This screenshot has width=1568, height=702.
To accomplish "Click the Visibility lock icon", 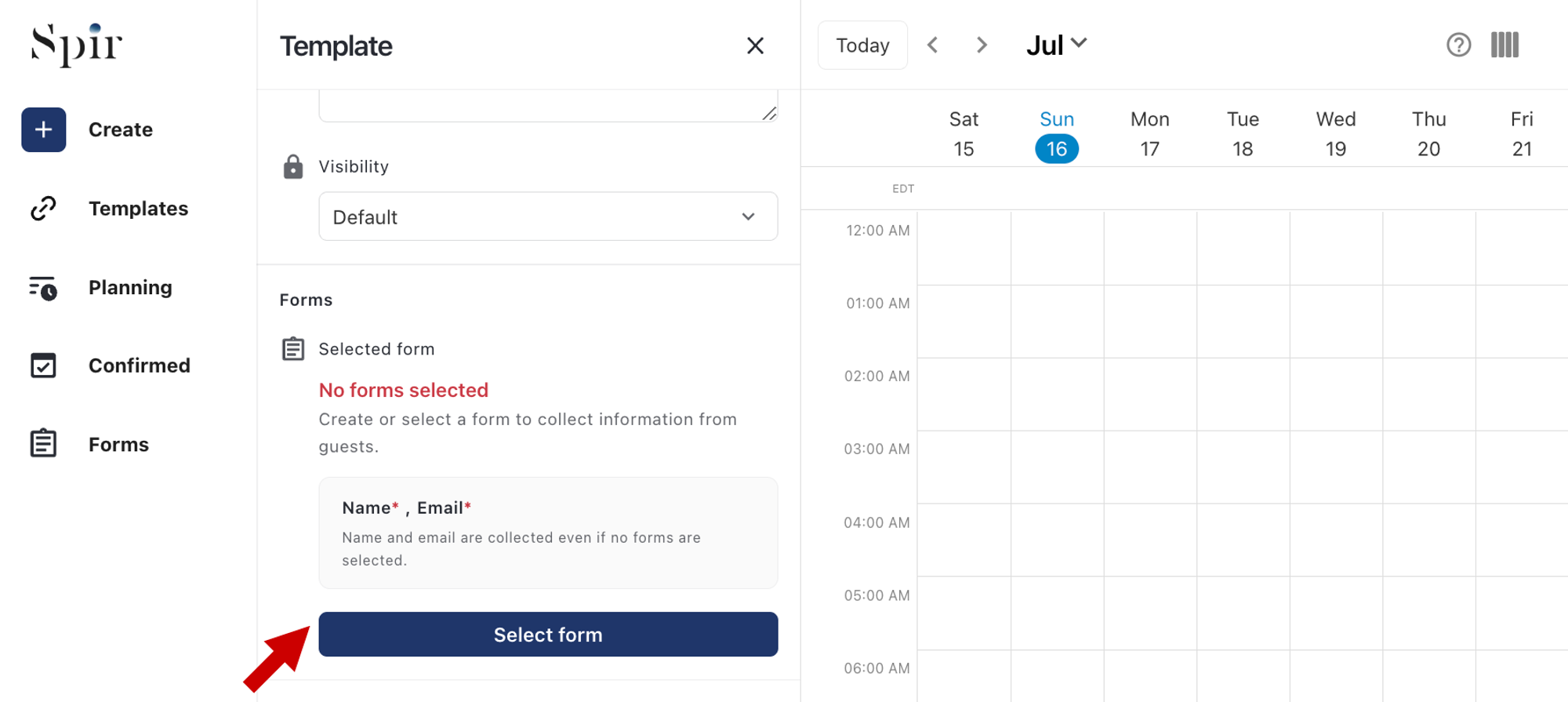I will point(293,166).
